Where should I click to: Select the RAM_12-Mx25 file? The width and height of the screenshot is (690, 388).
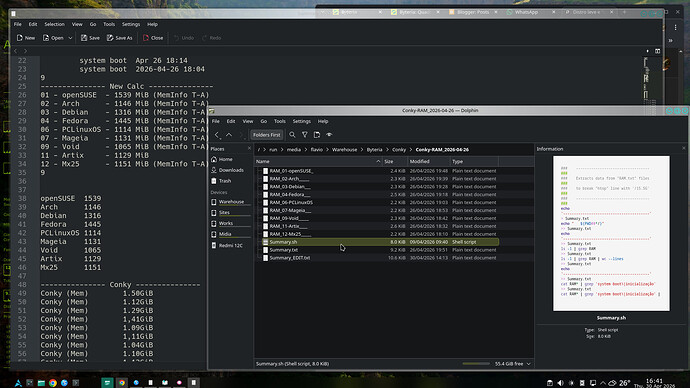point(290,234)
